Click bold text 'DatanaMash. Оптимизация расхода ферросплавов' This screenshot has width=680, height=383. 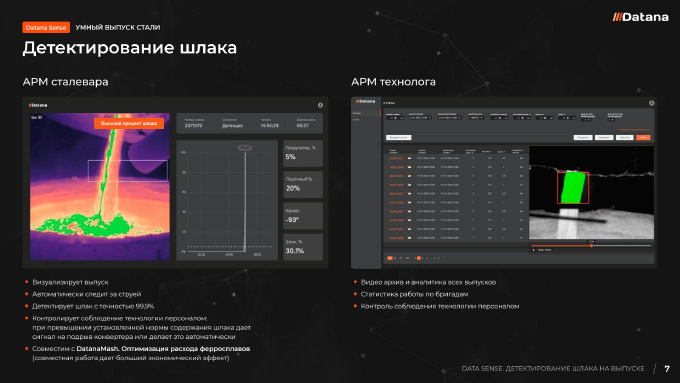pyautogui.click(x=163, y=349)
